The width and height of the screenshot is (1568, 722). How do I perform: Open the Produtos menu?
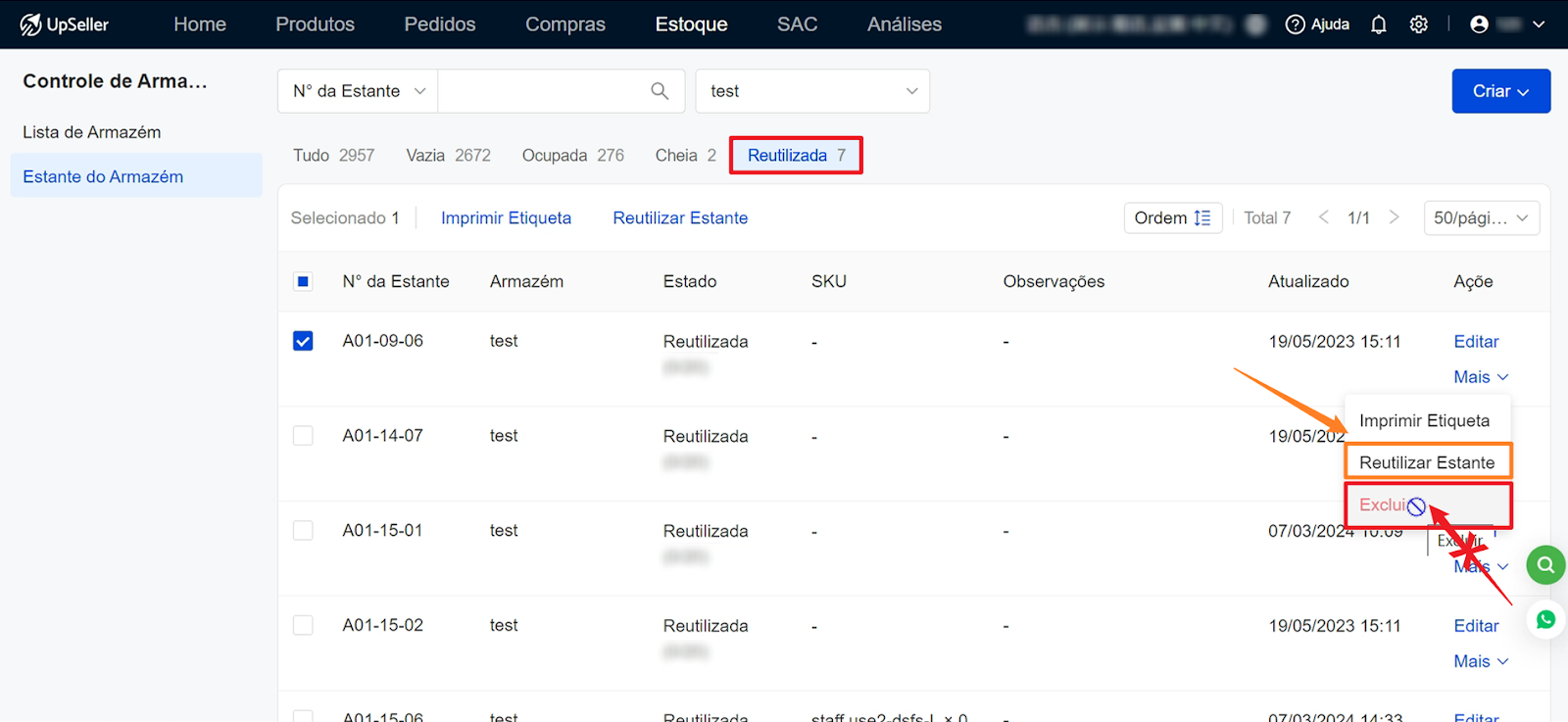click(315, 24)
